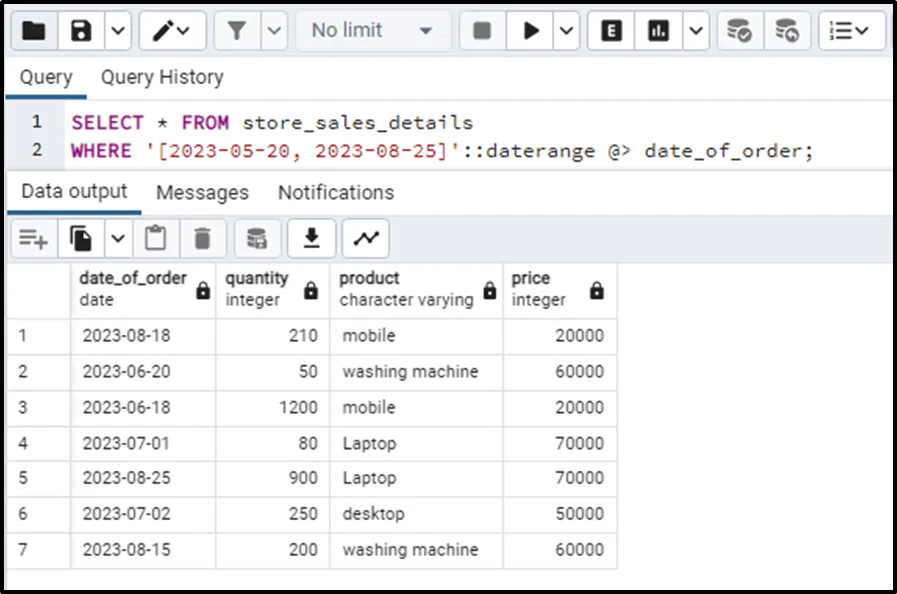This screenshot has width=897, height=594.
Task: Click the Rollback database icon
Action: click(x=787, y=31)
